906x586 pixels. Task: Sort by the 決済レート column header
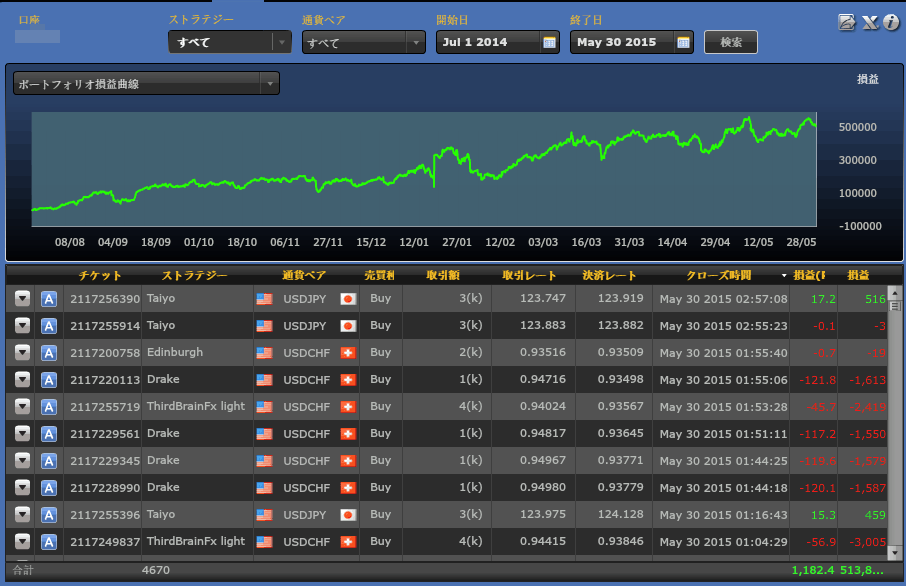pyautogui.click(x=609, y=276)
